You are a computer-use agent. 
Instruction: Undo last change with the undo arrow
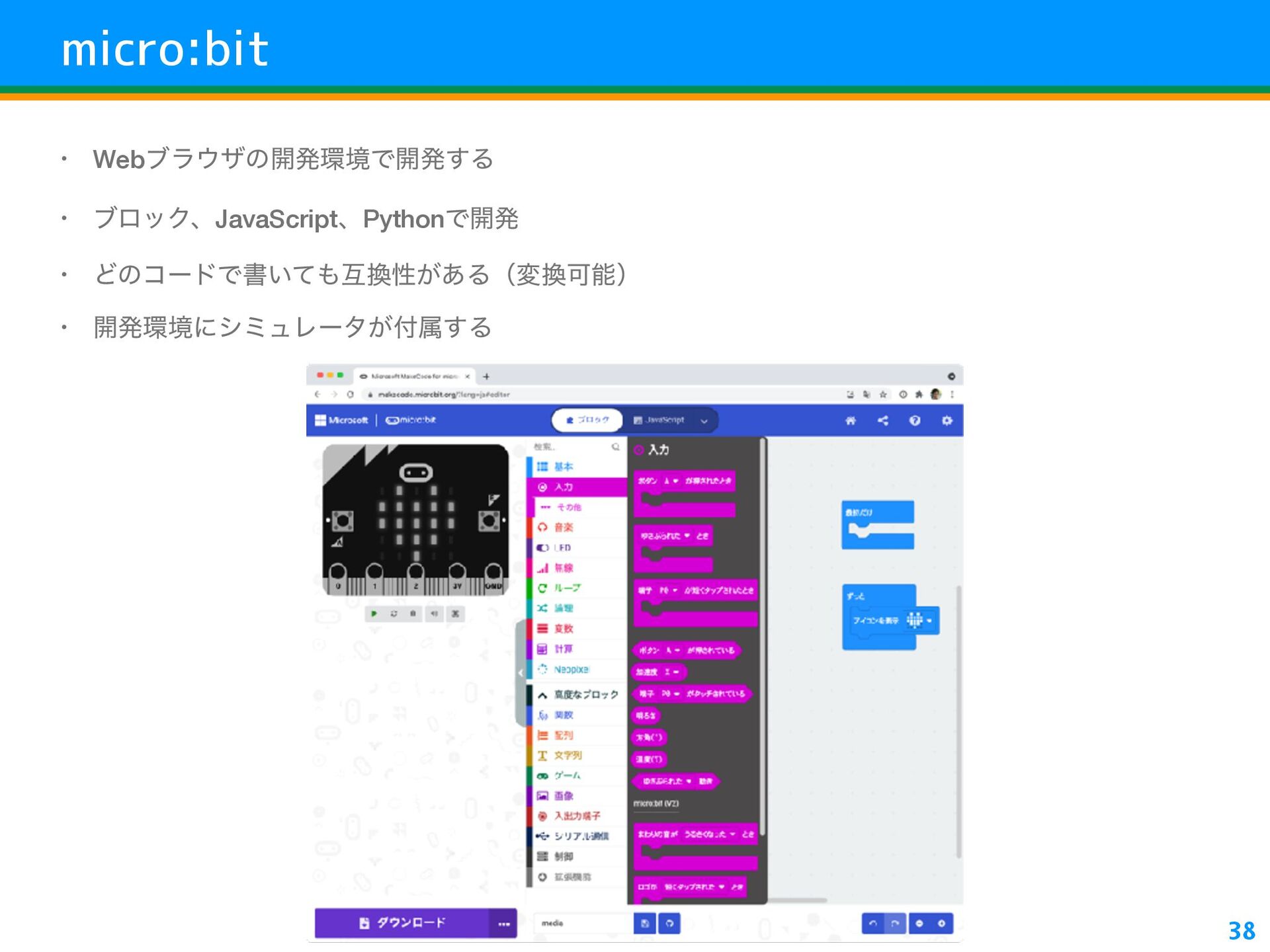[x=873, y=924]
